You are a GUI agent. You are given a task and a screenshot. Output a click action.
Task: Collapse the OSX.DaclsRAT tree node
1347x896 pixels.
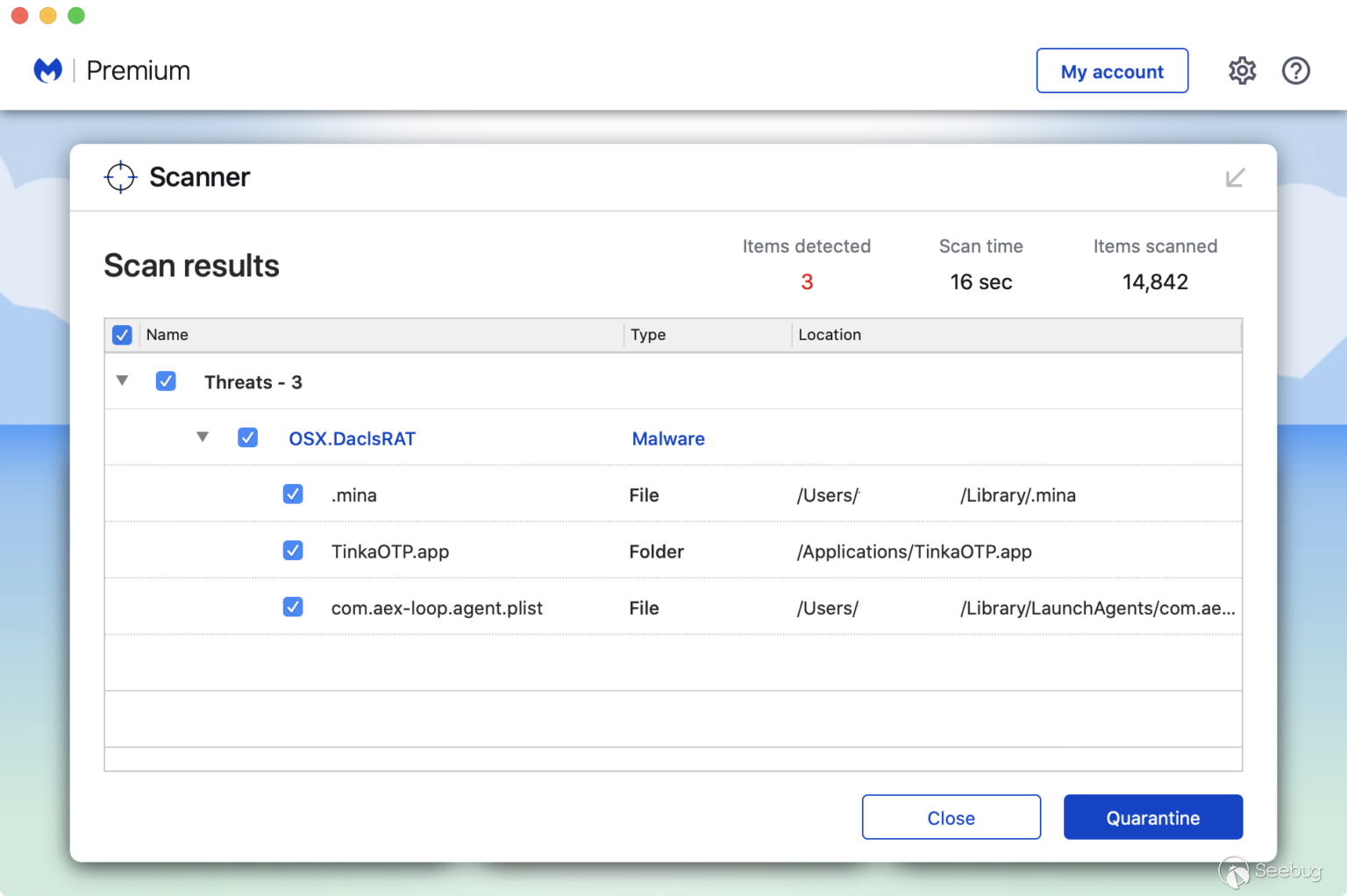203,437
